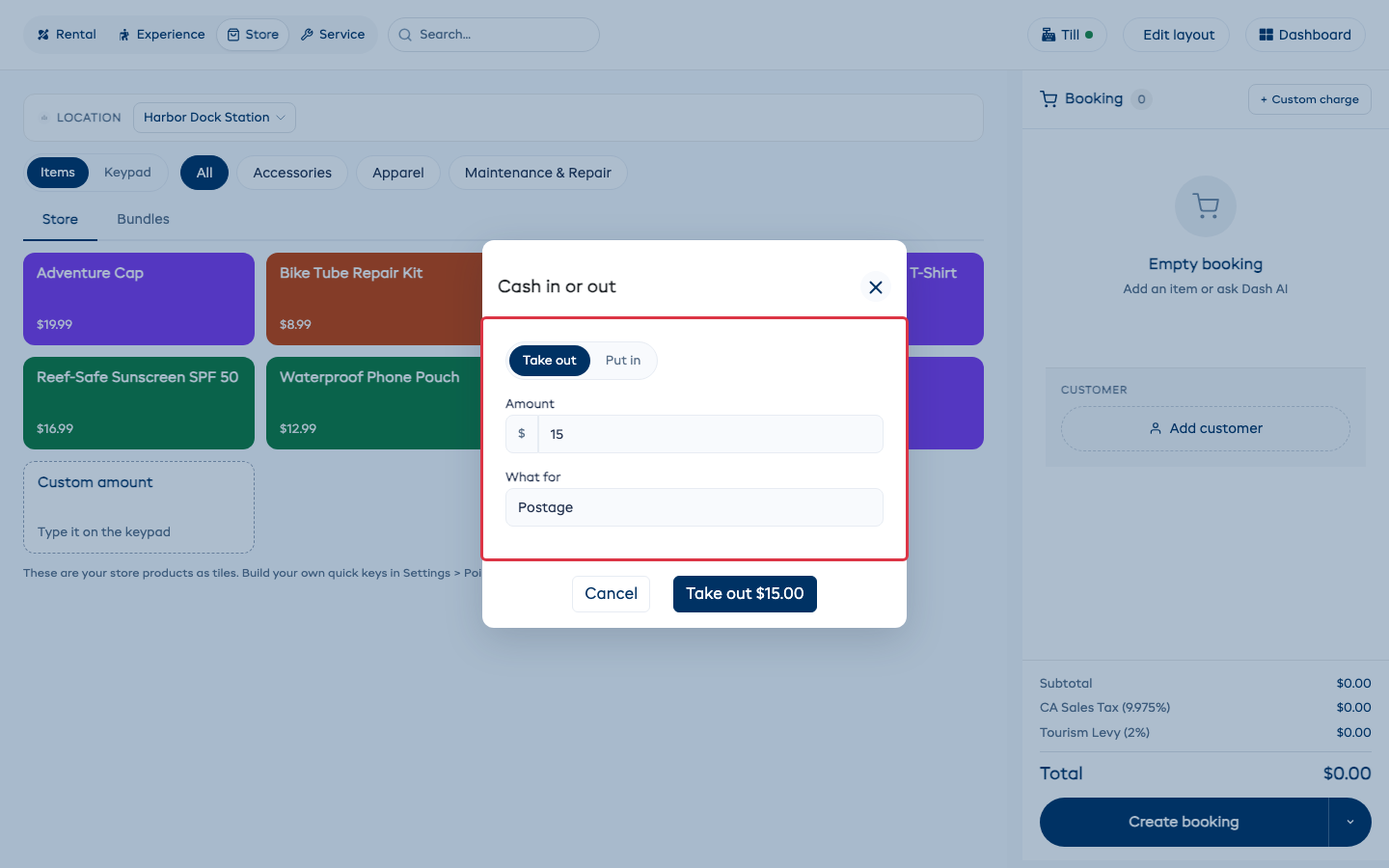This screenshot has width=1389, height=868.
Task: Click the Amount input field
Action: (x=710, y=434)
